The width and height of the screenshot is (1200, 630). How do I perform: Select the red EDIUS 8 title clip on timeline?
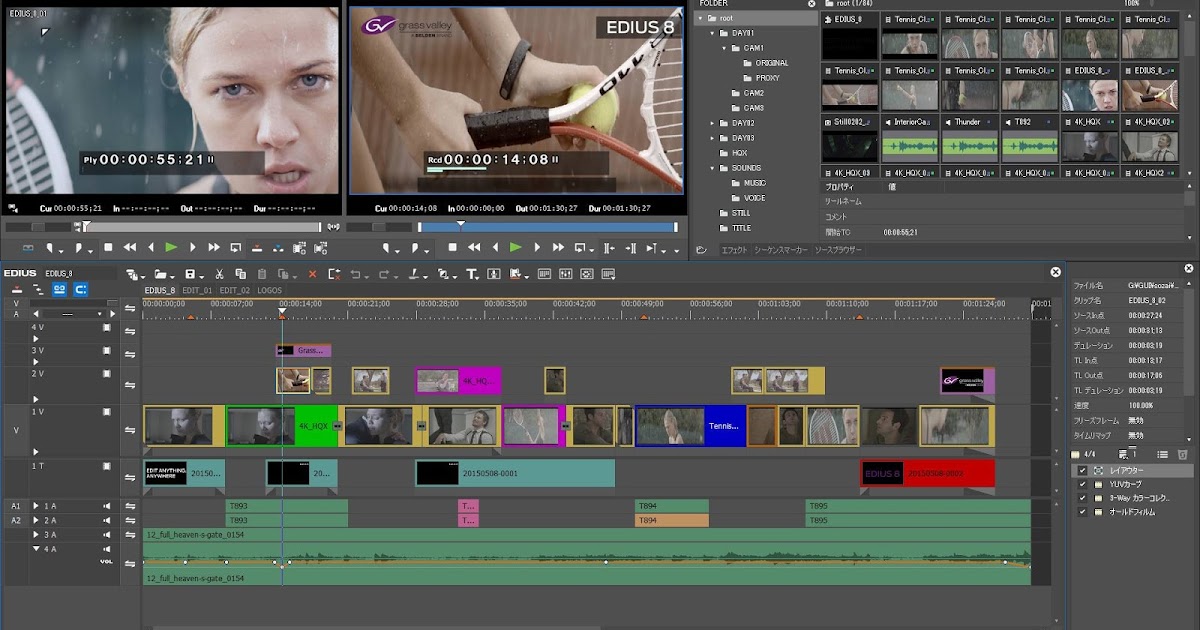(927, 473)
